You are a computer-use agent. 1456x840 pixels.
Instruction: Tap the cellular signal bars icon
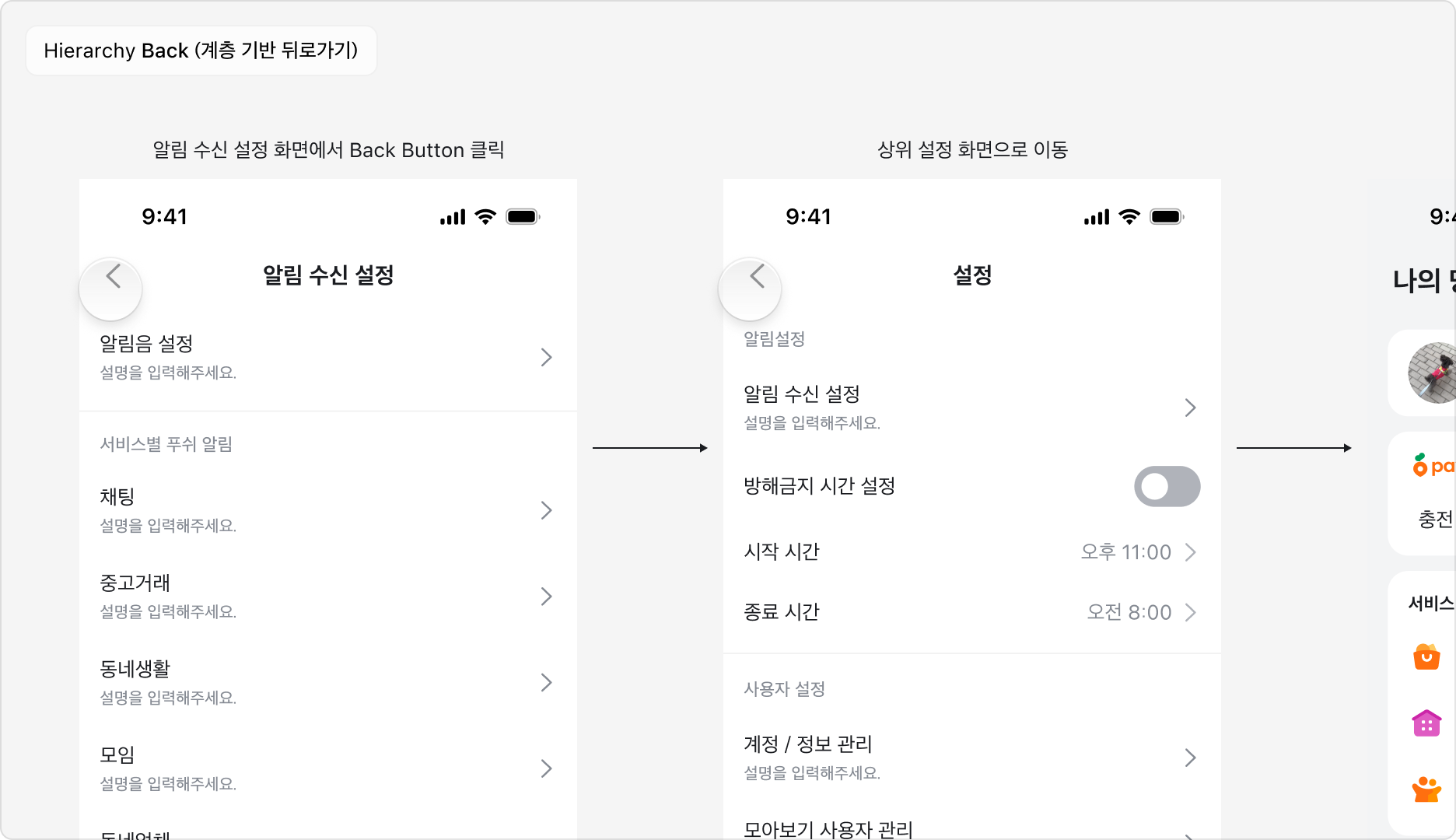453,216
